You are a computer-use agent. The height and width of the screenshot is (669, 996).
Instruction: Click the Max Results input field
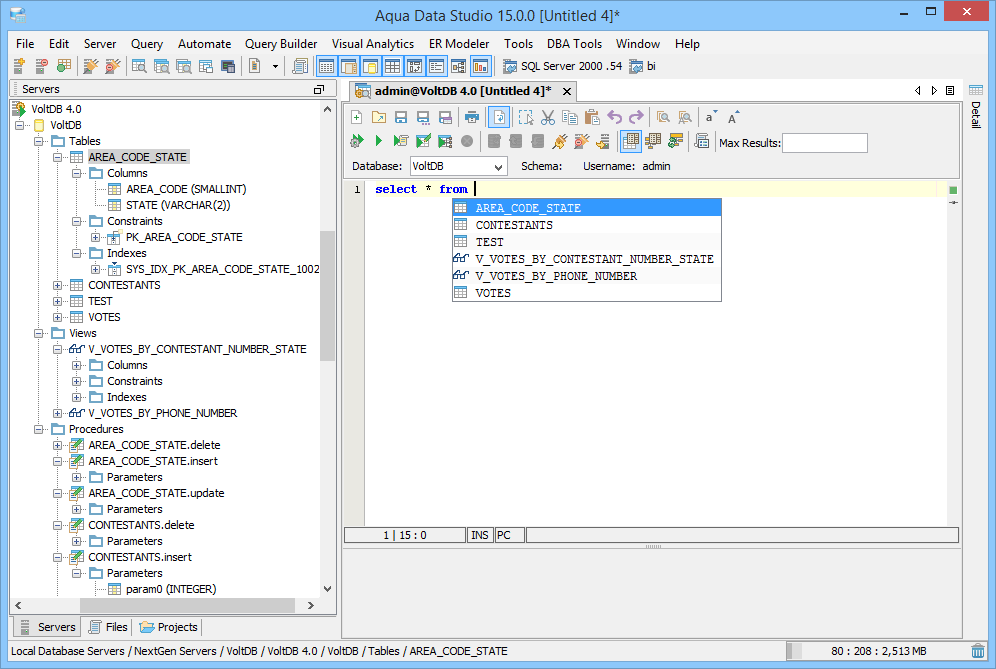[824, 143]
